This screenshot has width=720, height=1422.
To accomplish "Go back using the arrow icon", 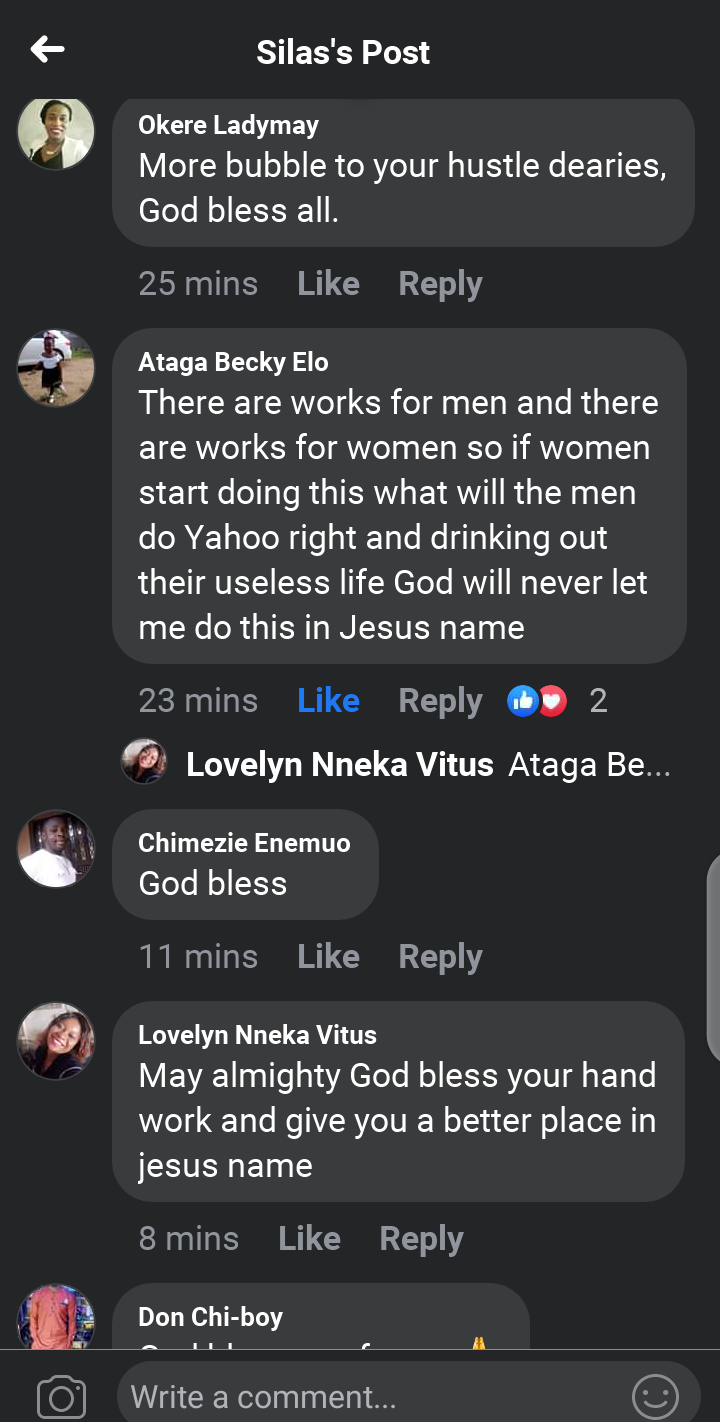I will (47, 49).
